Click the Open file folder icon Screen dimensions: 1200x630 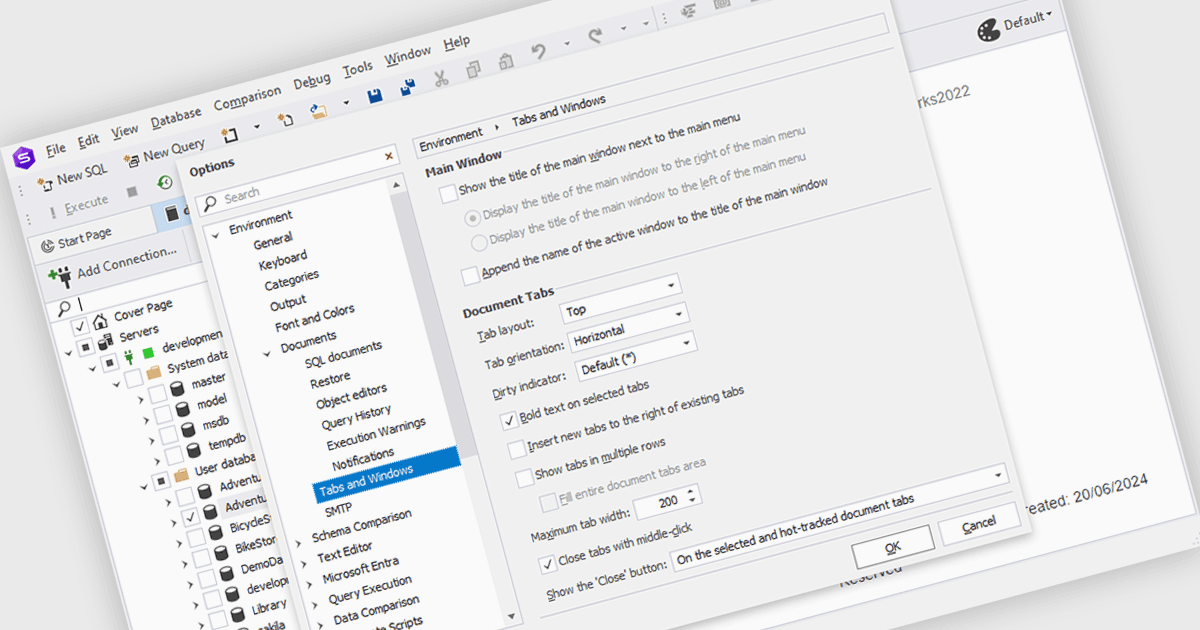(x=319, y=111)
